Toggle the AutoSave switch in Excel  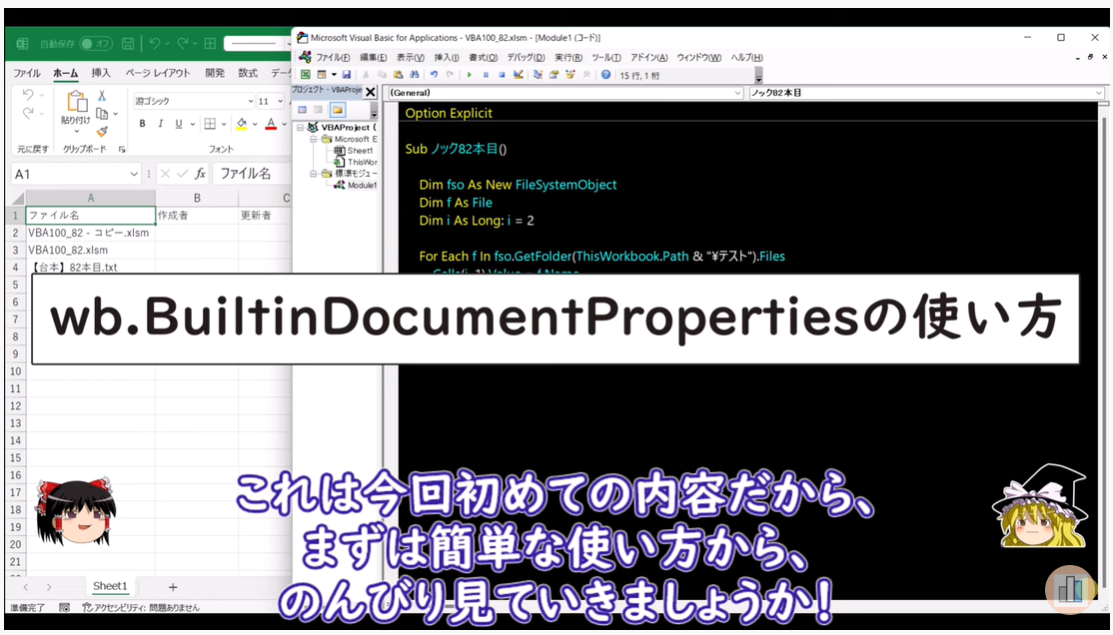pyautogui.click(x=96, y=44)
